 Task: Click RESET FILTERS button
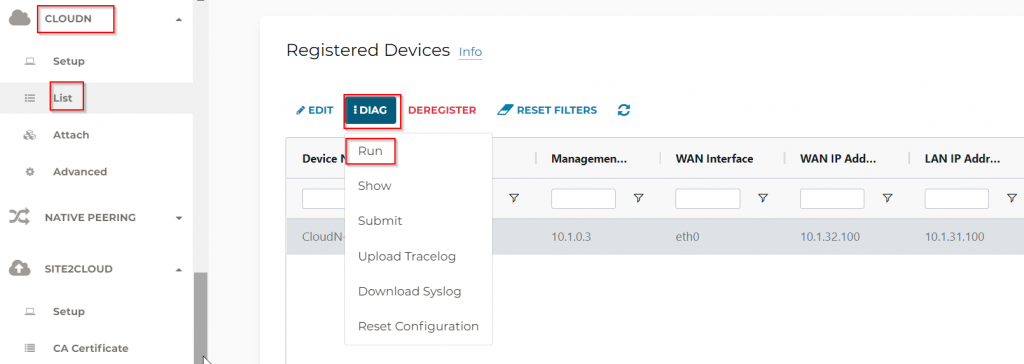coord(547,110)
